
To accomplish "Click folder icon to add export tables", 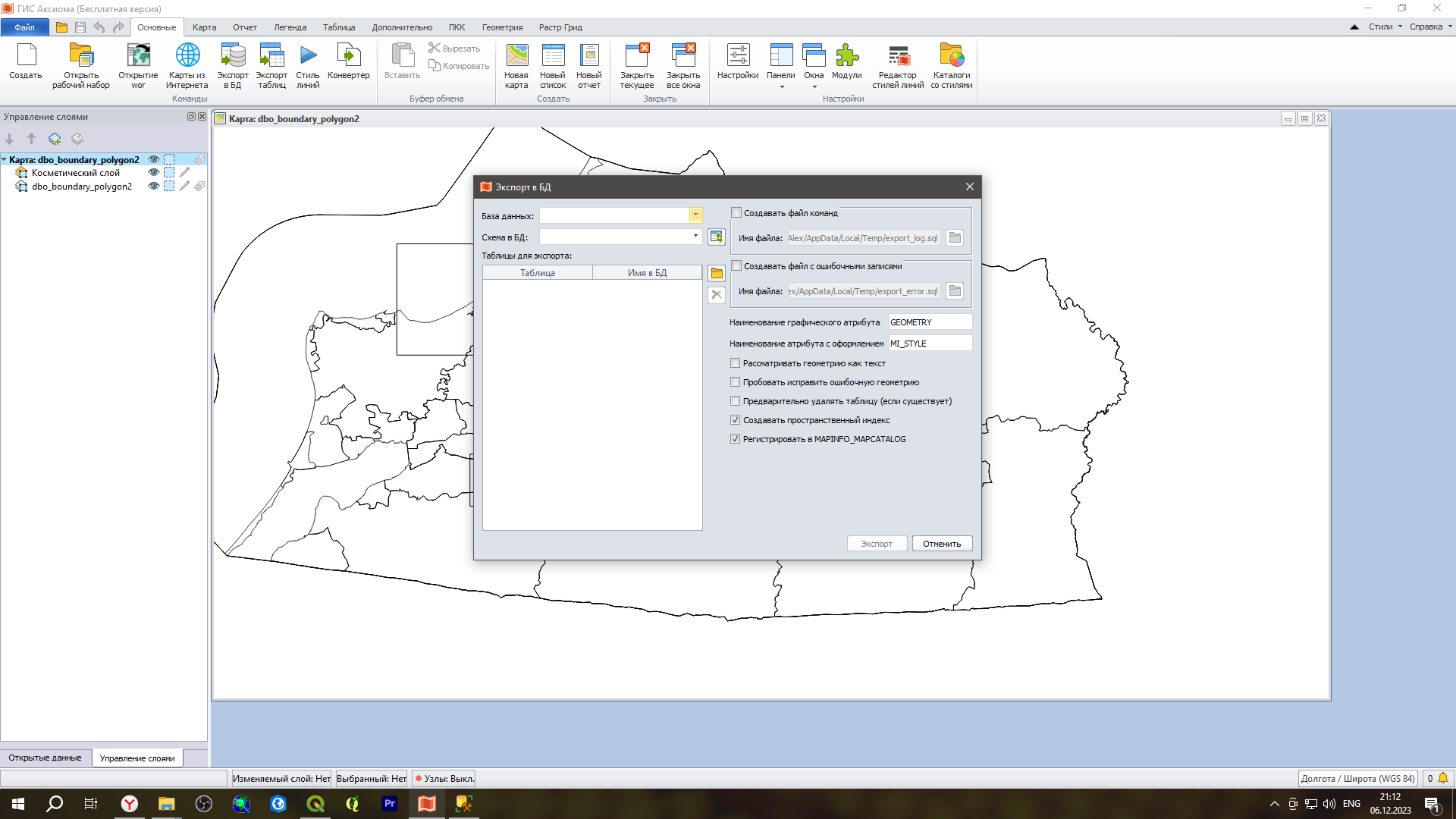I will [x=717, y=273].
